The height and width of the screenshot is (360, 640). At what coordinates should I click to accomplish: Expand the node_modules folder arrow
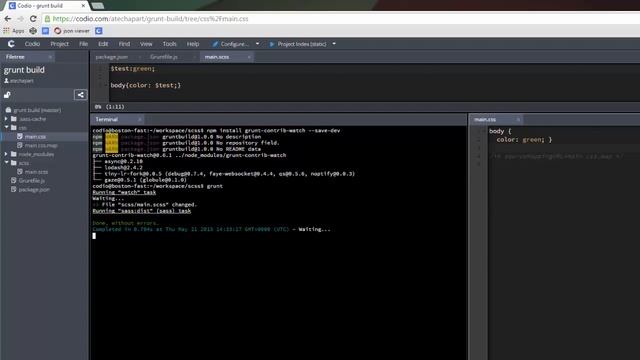click(x=6, y=154)
